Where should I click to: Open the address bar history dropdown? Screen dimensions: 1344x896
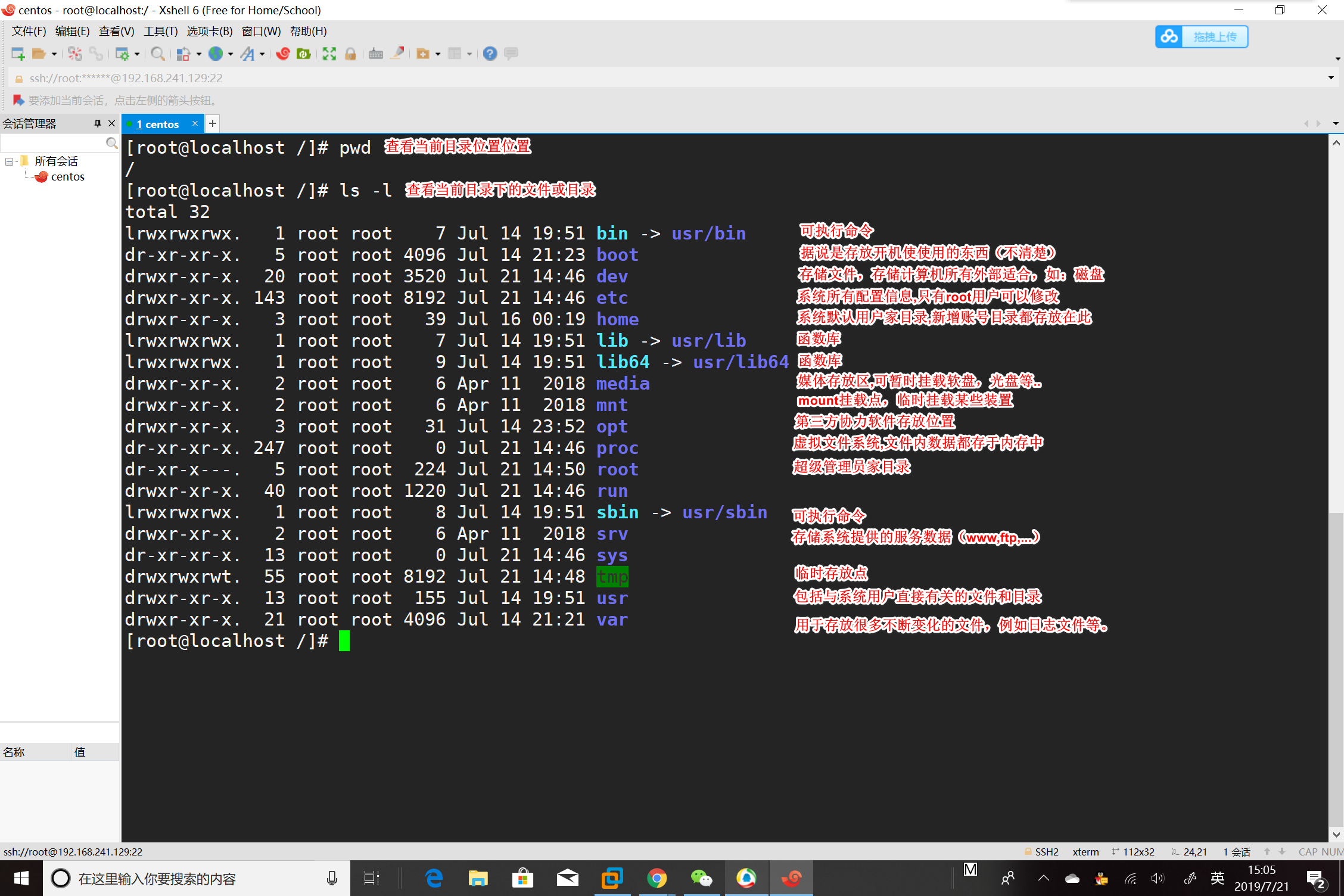(x=1331, y=78)
